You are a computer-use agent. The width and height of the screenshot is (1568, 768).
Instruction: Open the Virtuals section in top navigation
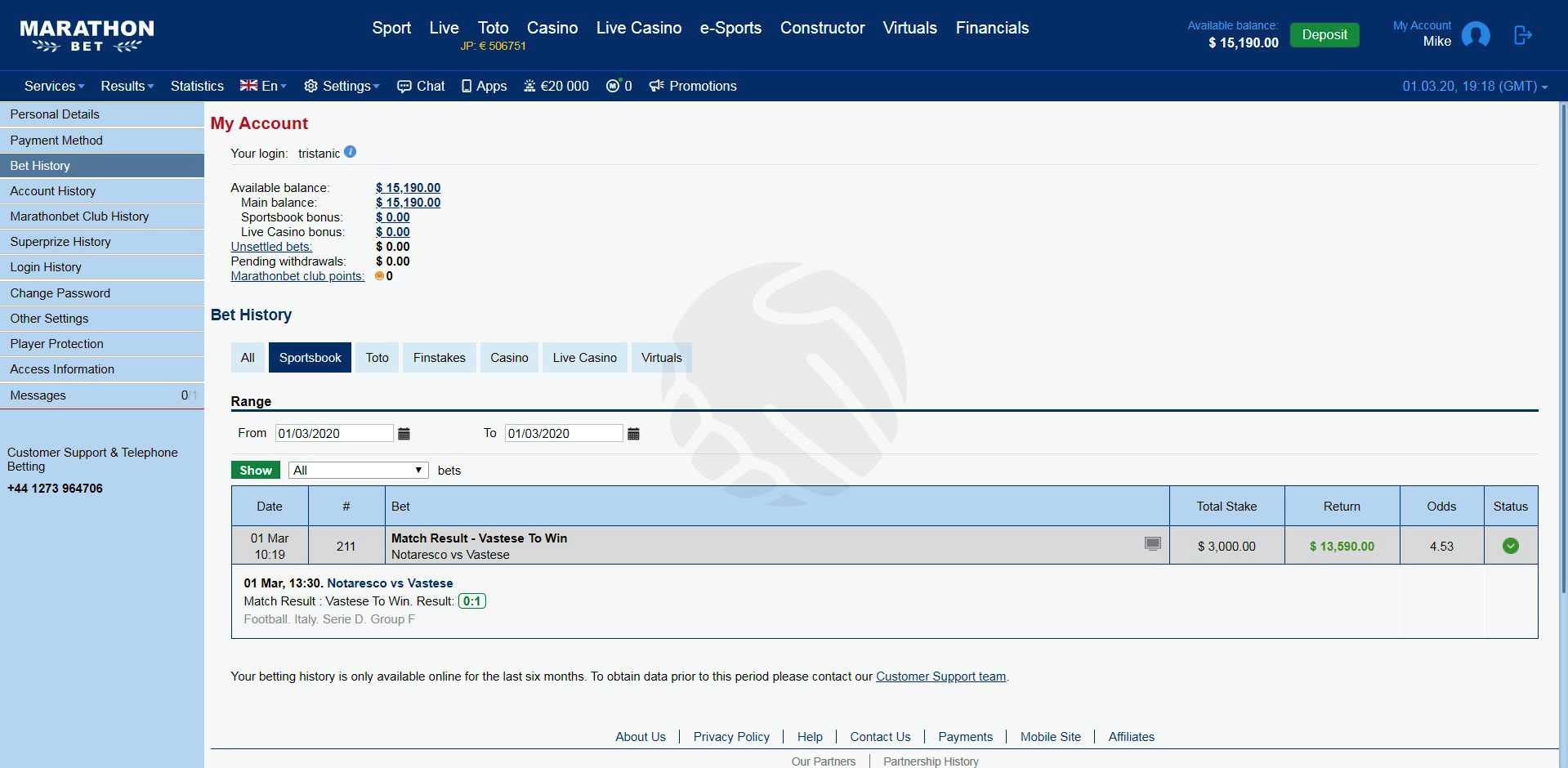click(909, 28)
